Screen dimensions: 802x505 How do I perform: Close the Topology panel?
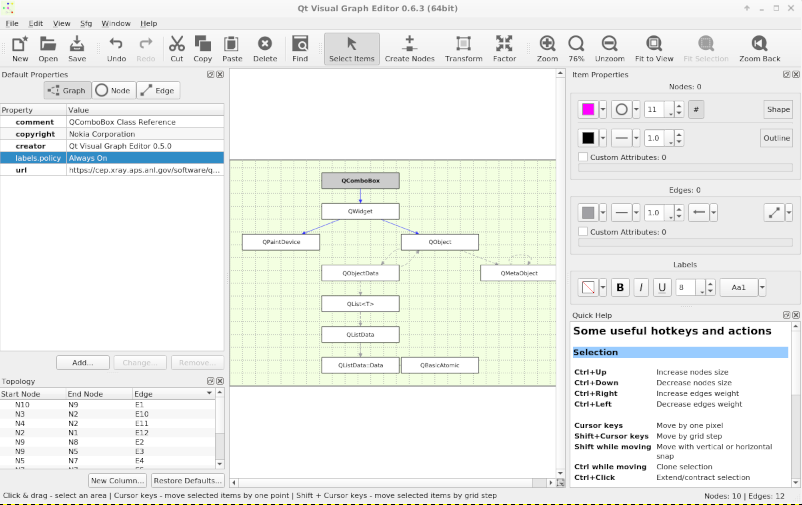click(220, 381)
